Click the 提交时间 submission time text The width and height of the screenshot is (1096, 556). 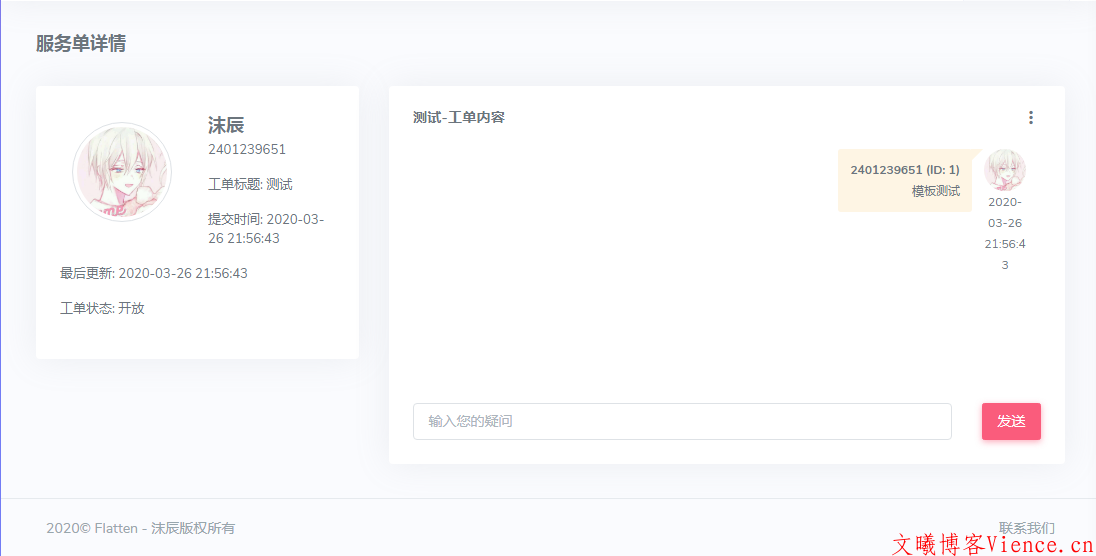(x=265, y=229)
